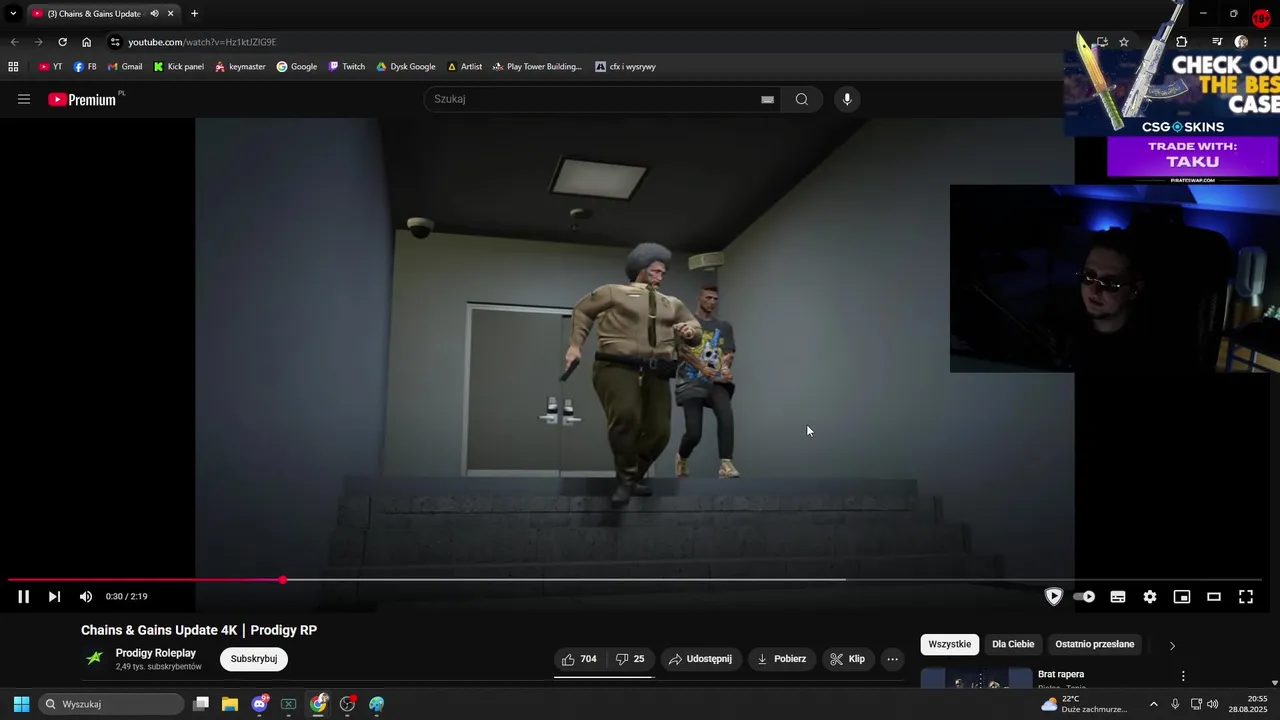Image resolution: width=1280 pixels, height=720 pixels.
Task: Bookmark this page with star icon
Action: 1124,42
